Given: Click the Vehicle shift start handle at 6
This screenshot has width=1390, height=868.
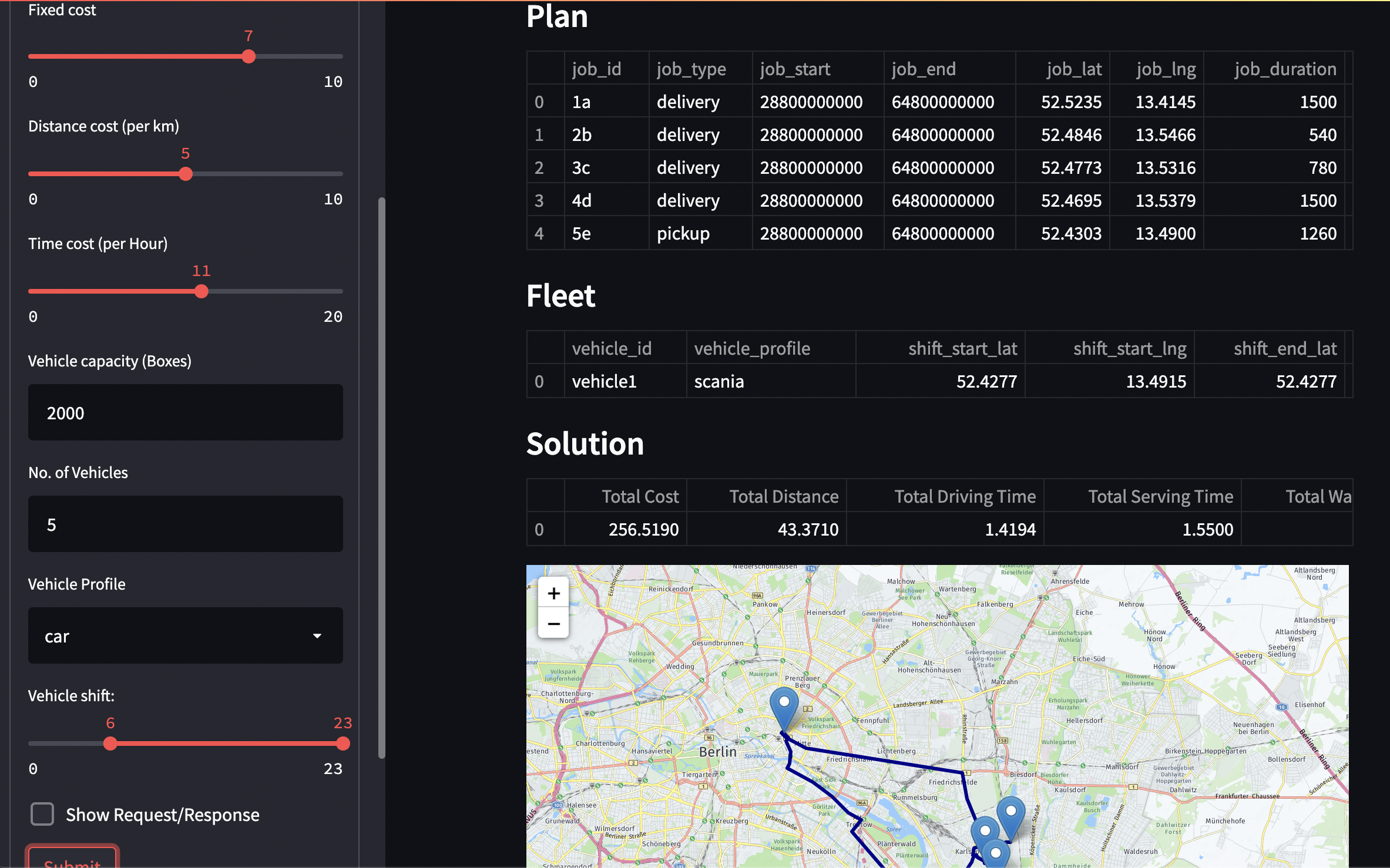Looking at the screenshot, I should (x=110, y=743).
